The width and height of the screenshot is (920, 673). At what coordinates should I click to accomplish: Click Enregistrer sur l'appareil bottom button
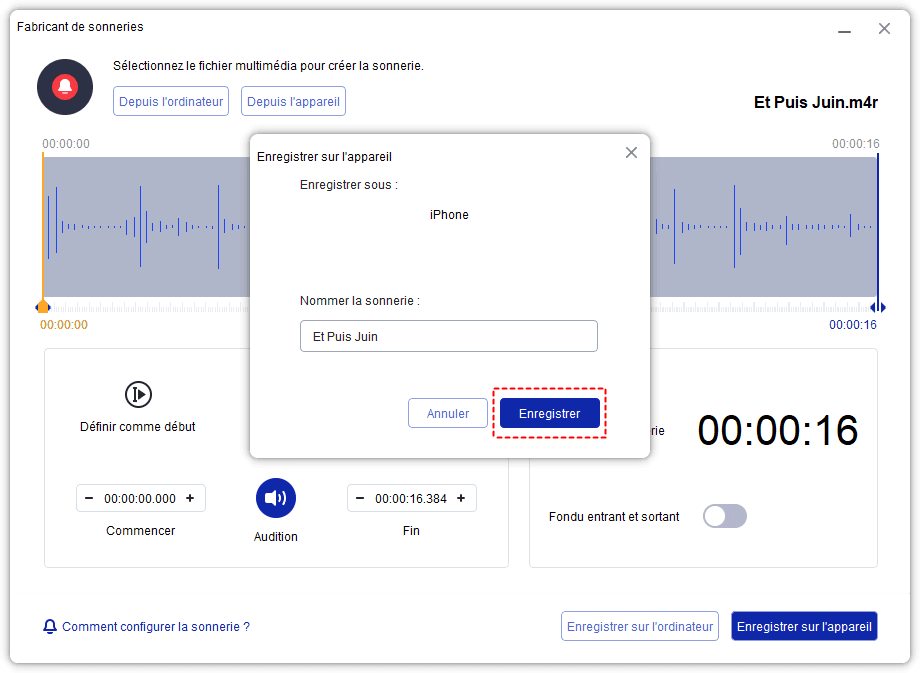[x=804, y=627]
